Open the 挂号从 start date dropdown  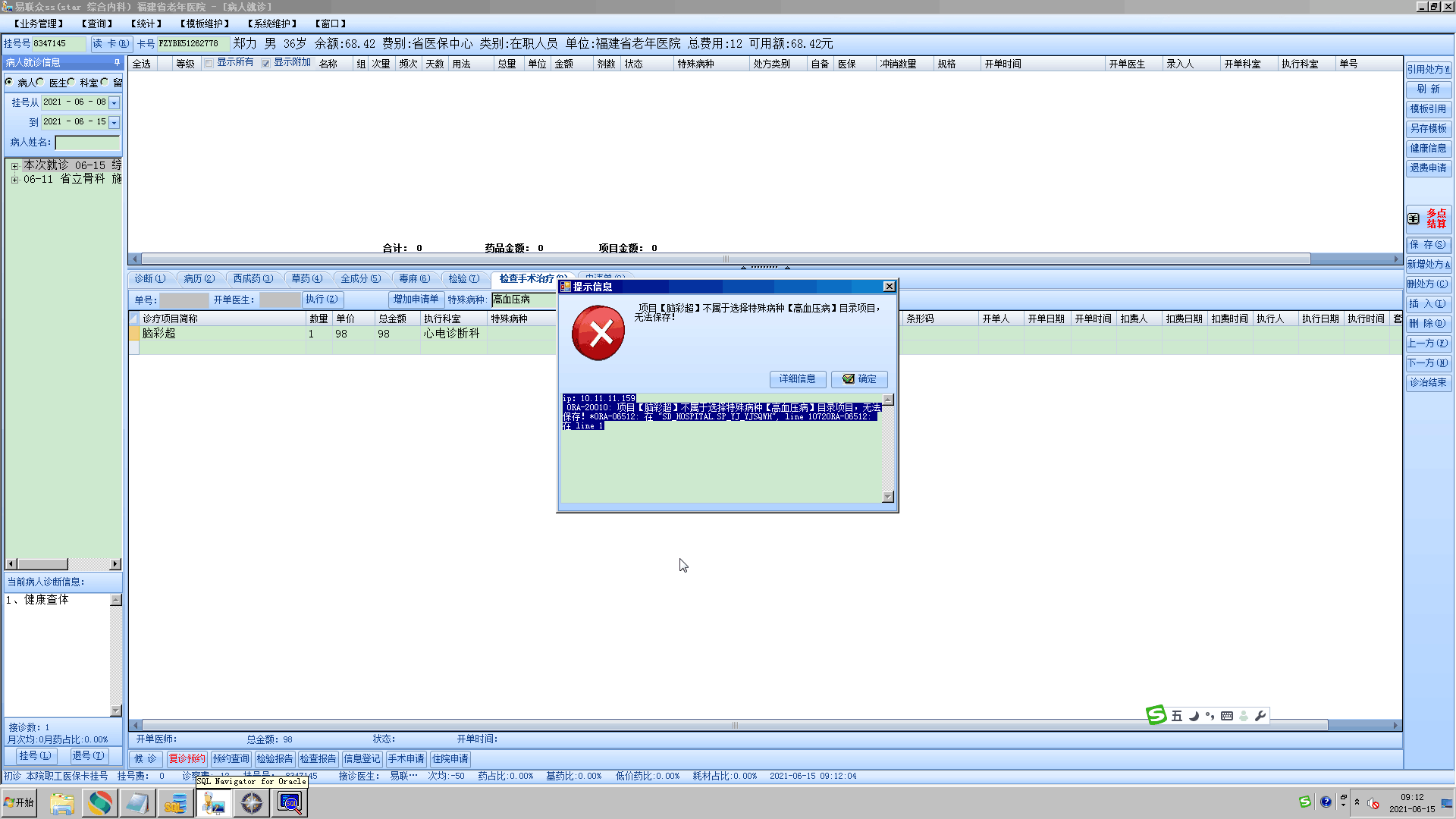(x=114, y=102)
